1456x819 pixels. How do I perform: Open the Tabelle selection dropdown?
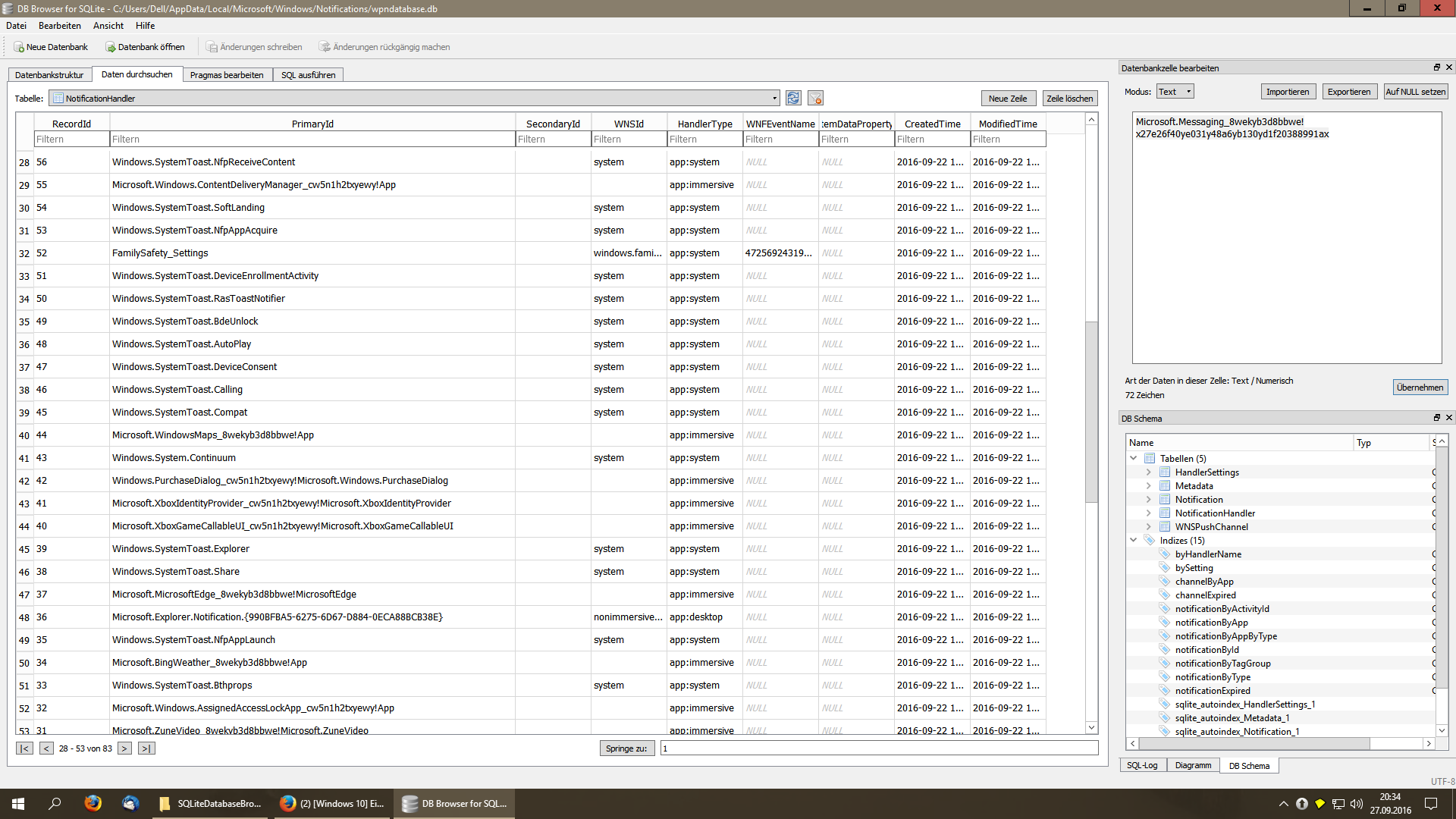pyautogui.click(x=774, y=99)
